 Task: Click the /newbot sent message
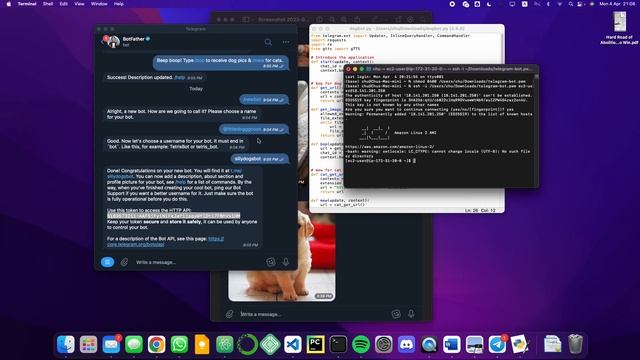264,100
